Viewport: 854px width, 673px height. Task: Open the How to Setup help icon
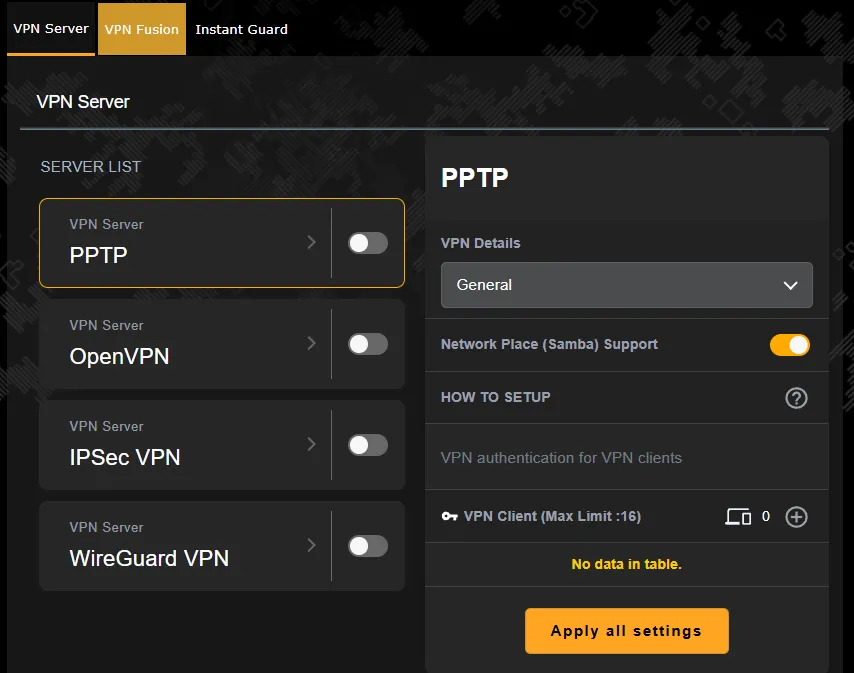coord(796,397)
